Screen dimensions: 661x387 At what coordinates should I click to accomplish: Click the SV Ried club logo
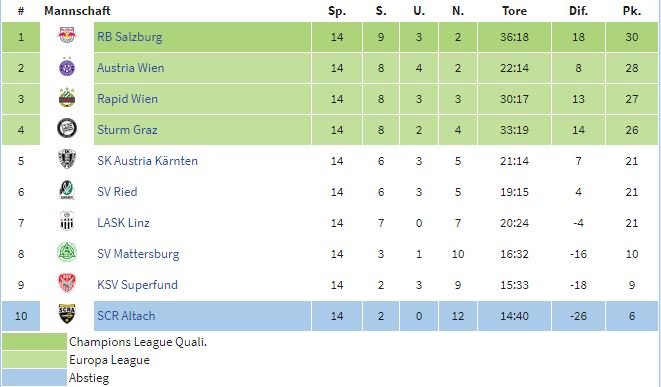point(67,191)
